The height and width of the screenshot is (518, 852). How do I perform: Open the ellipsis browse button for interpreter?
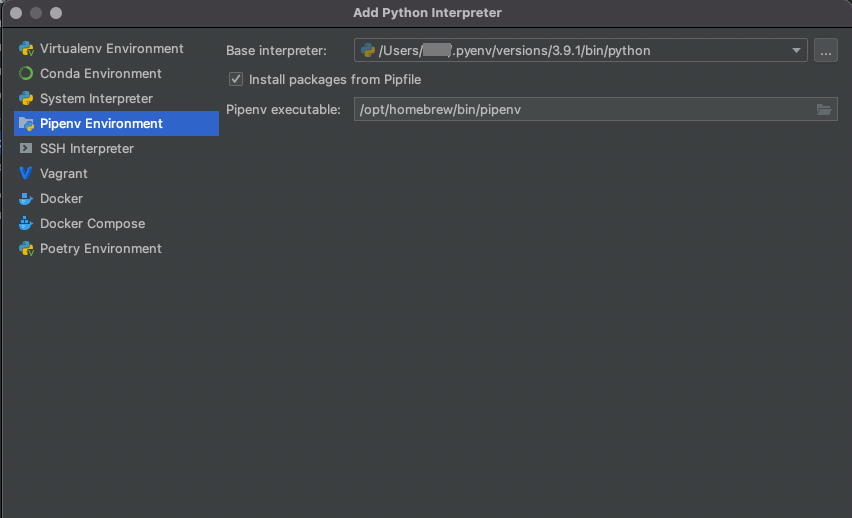tap(825, 51)
